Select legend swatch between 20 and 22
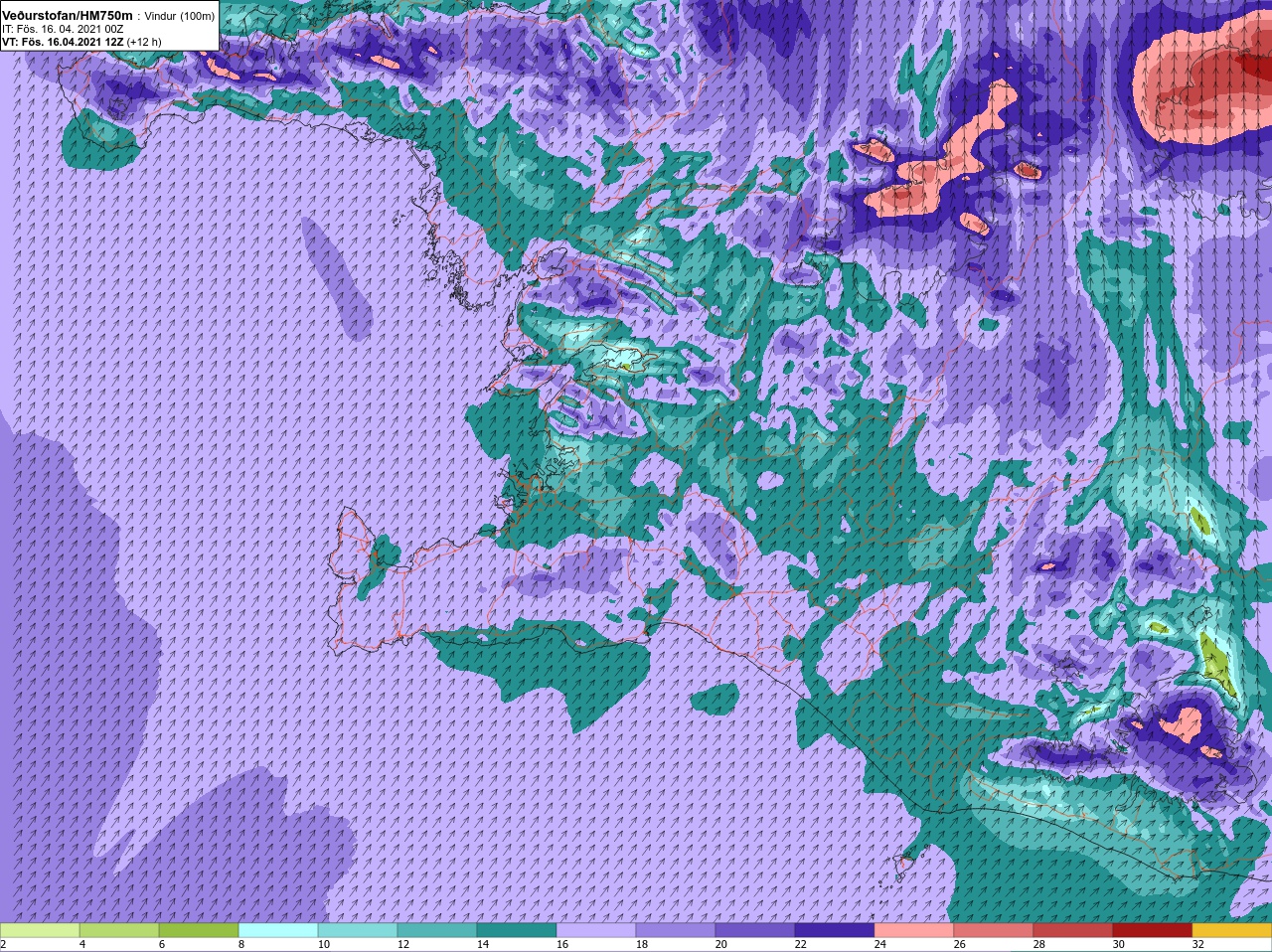 tap(755, 930)
